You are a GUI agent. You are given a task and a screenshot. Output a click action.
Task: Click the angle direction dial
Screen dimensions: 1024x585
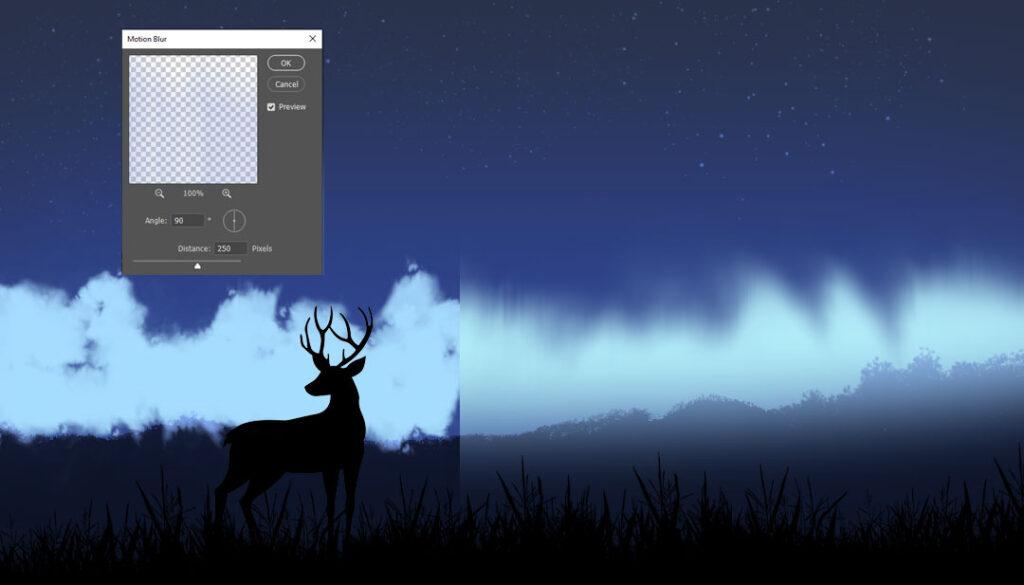(234, 221)
